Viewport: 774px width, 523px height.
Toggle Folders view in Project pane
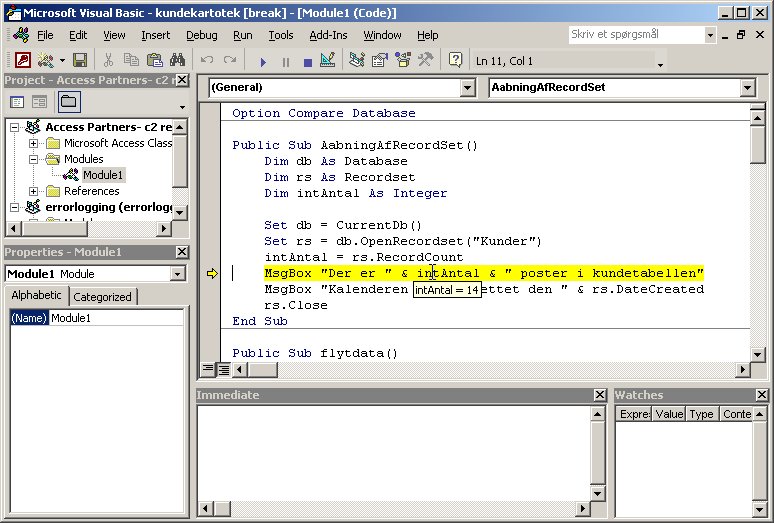(68, 102)
